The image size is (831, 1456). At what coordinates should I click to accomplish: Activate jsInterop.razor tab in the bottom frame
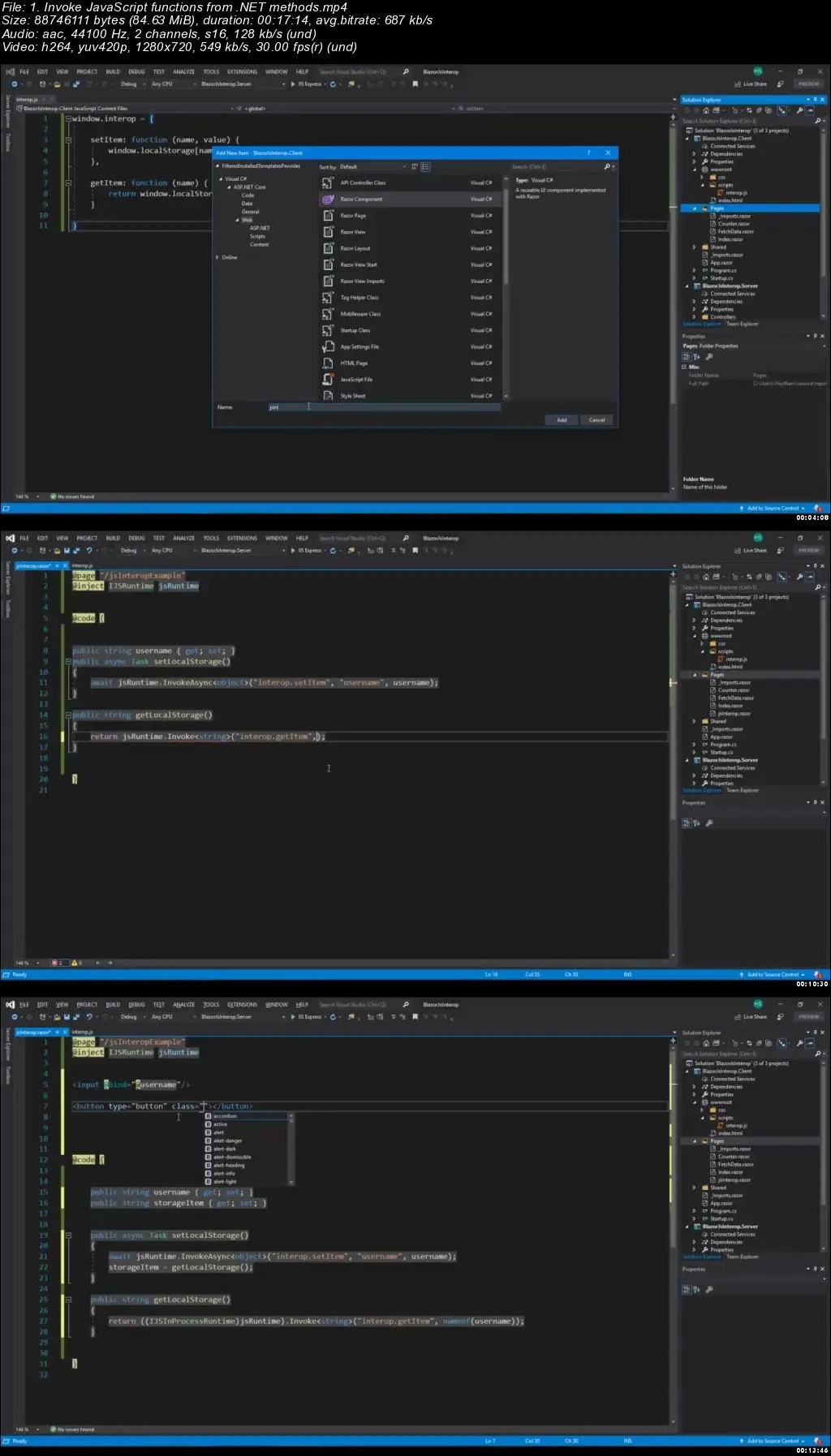pos(33,1032)
